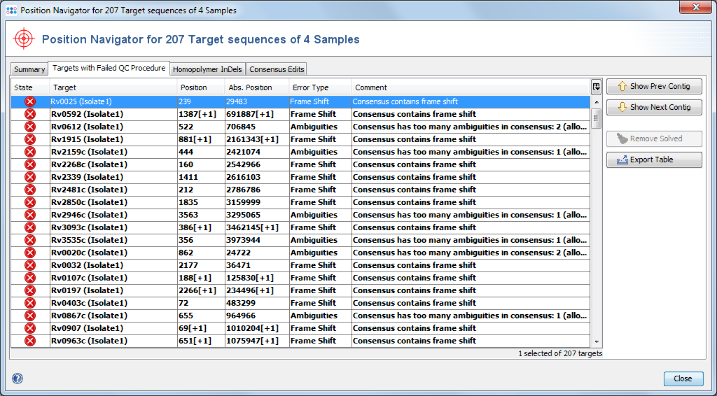Select the Rv0907 (Isolate1) target cell
717x396 pixels.
pos(113,328)
